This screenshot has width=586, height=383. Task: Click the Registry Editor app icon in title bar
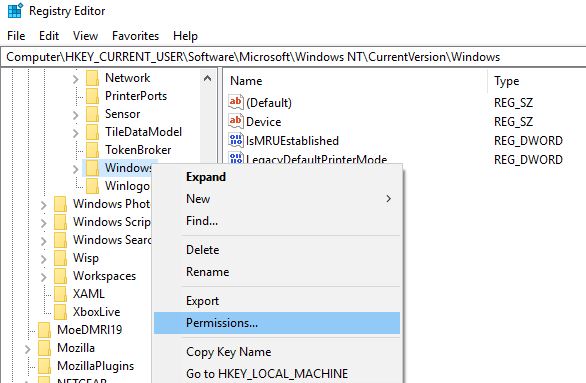point(15,10)
